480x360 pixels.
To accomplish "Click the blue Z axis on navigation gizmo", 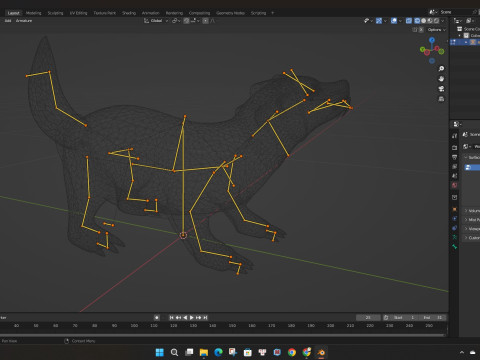I will 432,40.
